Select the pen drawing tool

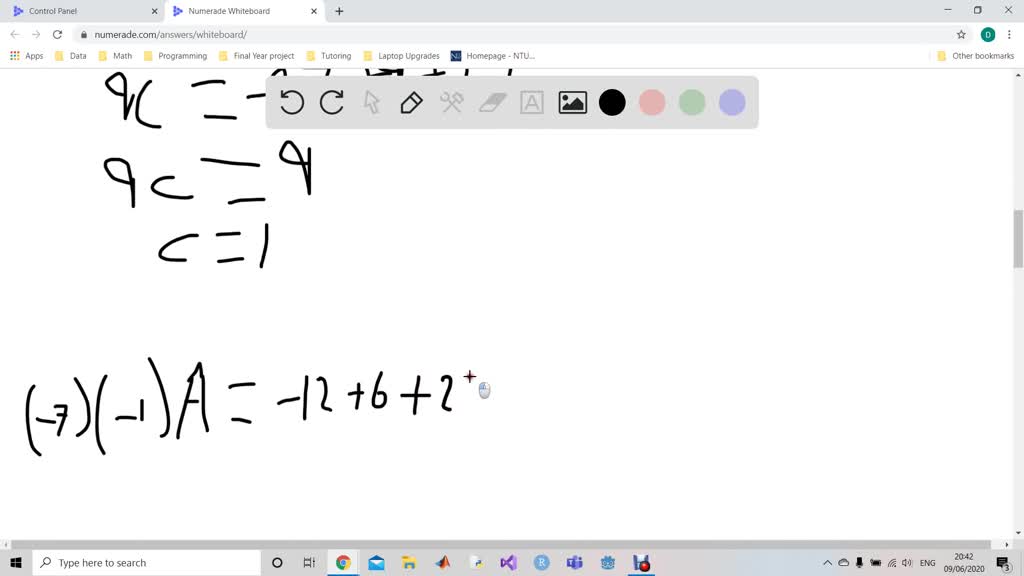coord(411,102)
